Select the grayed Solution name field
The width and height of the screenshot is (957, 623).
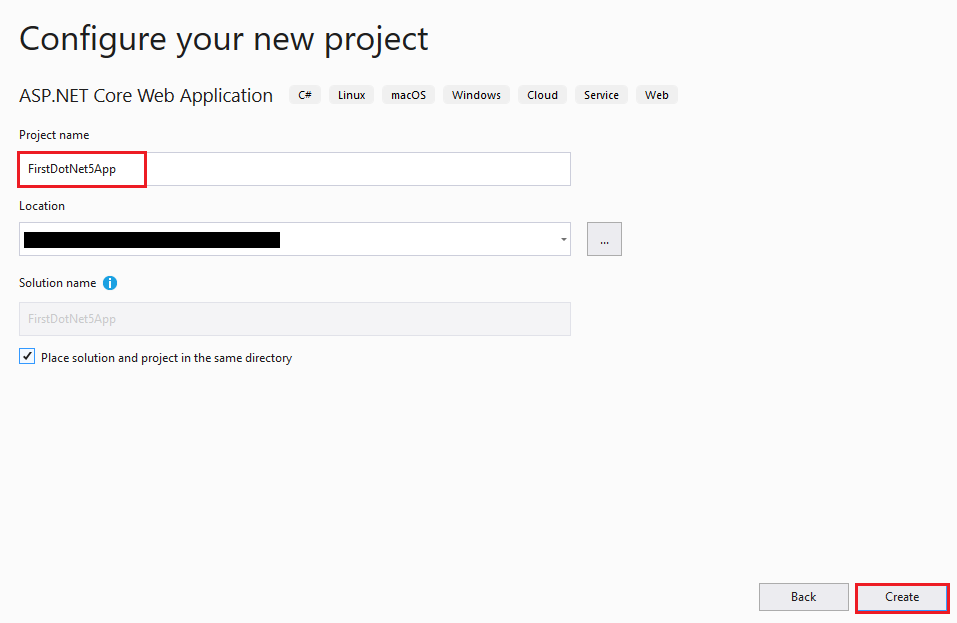point(294,318)
